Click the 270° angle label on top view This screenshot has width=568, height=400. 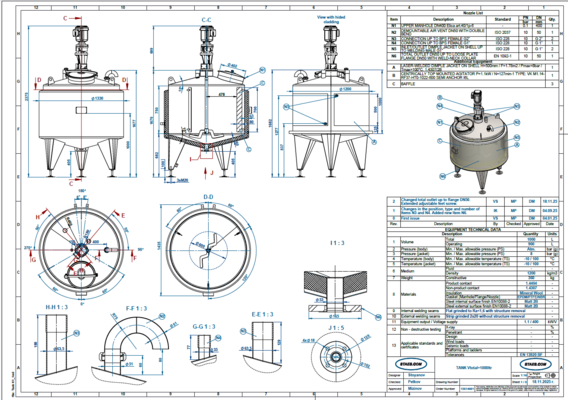pos(28,248)
